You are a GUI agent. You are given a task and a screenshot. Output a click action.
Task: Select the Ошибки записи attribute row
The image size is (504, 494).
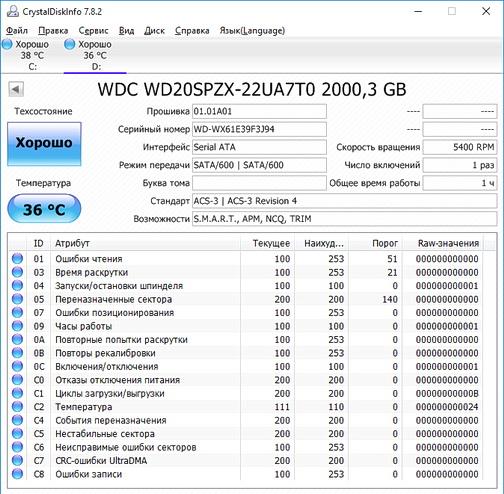point(246,474)
